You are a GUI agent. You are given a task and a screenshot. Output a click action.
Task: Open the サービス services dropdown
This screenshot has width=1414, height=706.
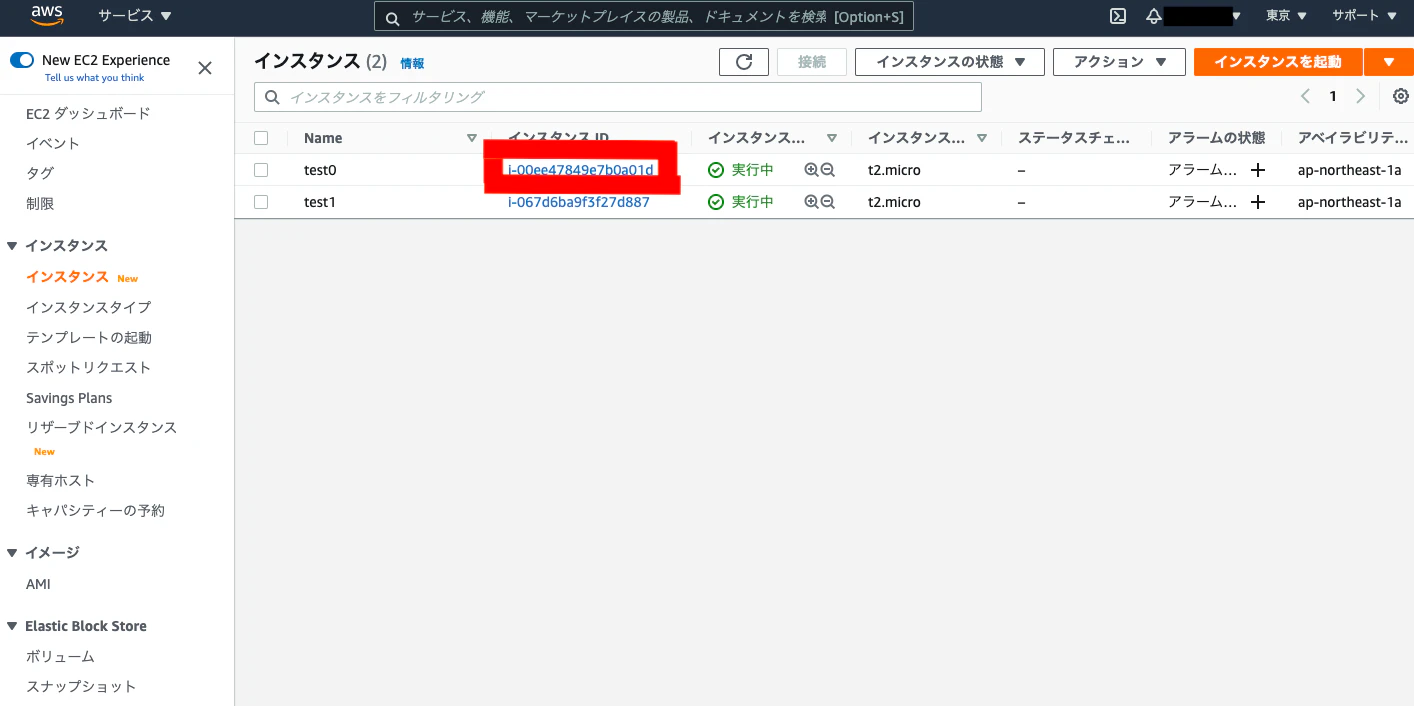coord(135,16)
